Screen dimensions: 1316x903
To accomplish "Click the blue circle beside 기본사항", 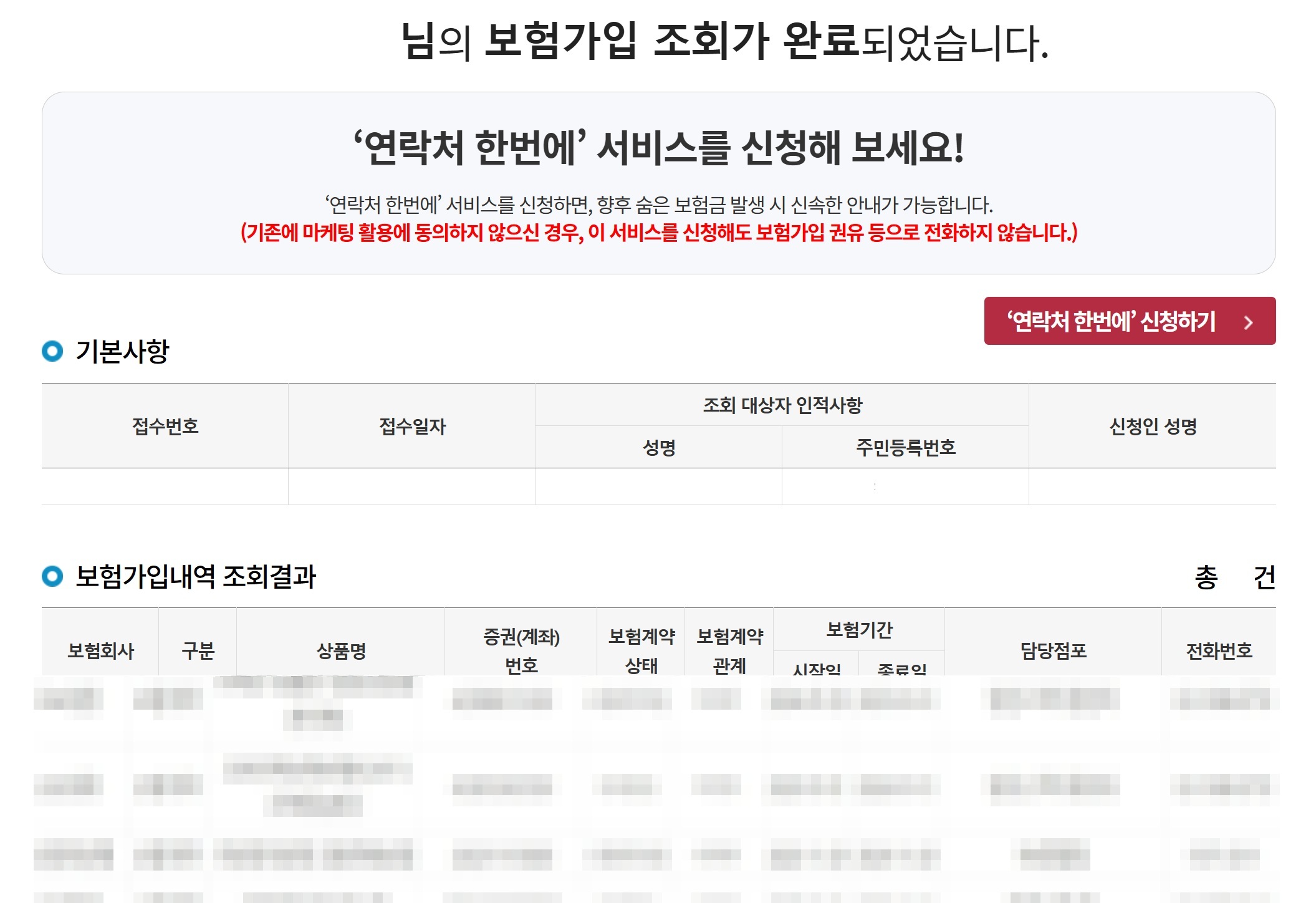I will tap(52, 351).
